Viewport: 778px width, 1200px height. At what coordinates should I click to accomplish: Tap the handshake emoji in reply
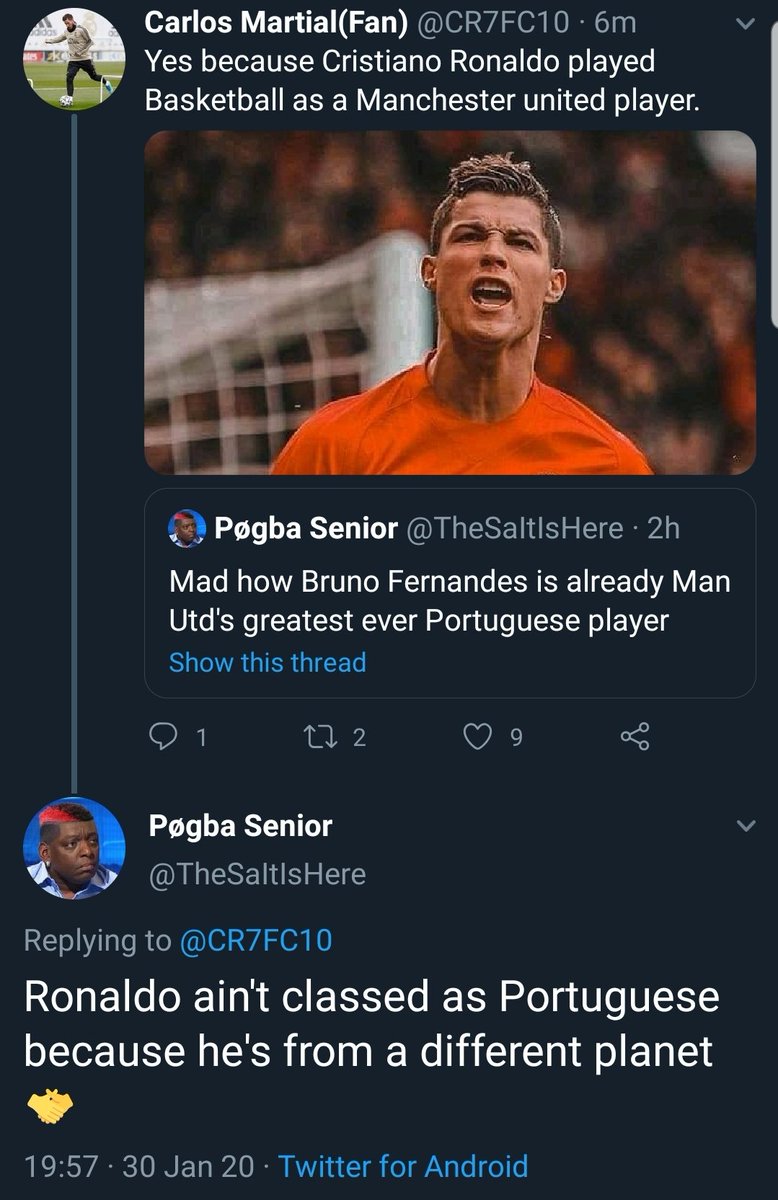47,1105
